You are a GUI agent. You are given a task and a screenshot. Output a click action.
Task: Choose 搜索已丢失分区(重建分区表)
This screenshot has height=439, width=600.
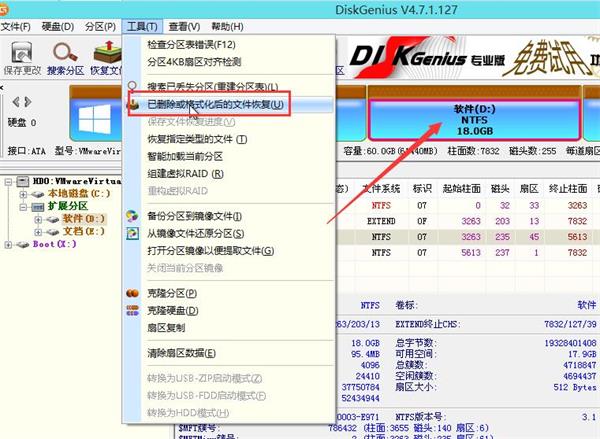(213, 86)
